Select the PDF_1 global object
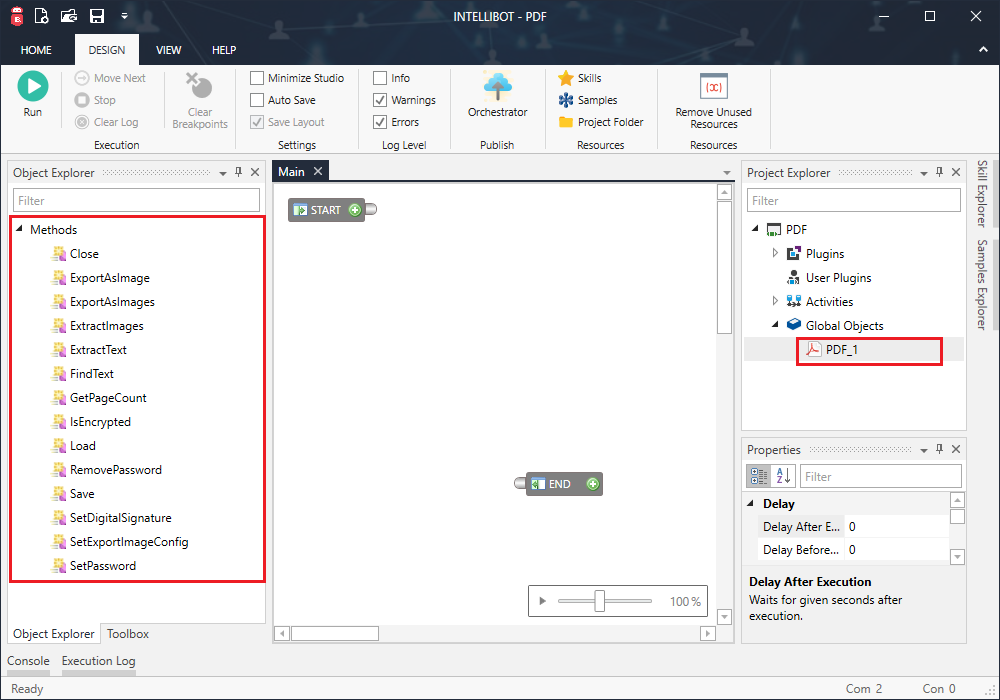 842,349
